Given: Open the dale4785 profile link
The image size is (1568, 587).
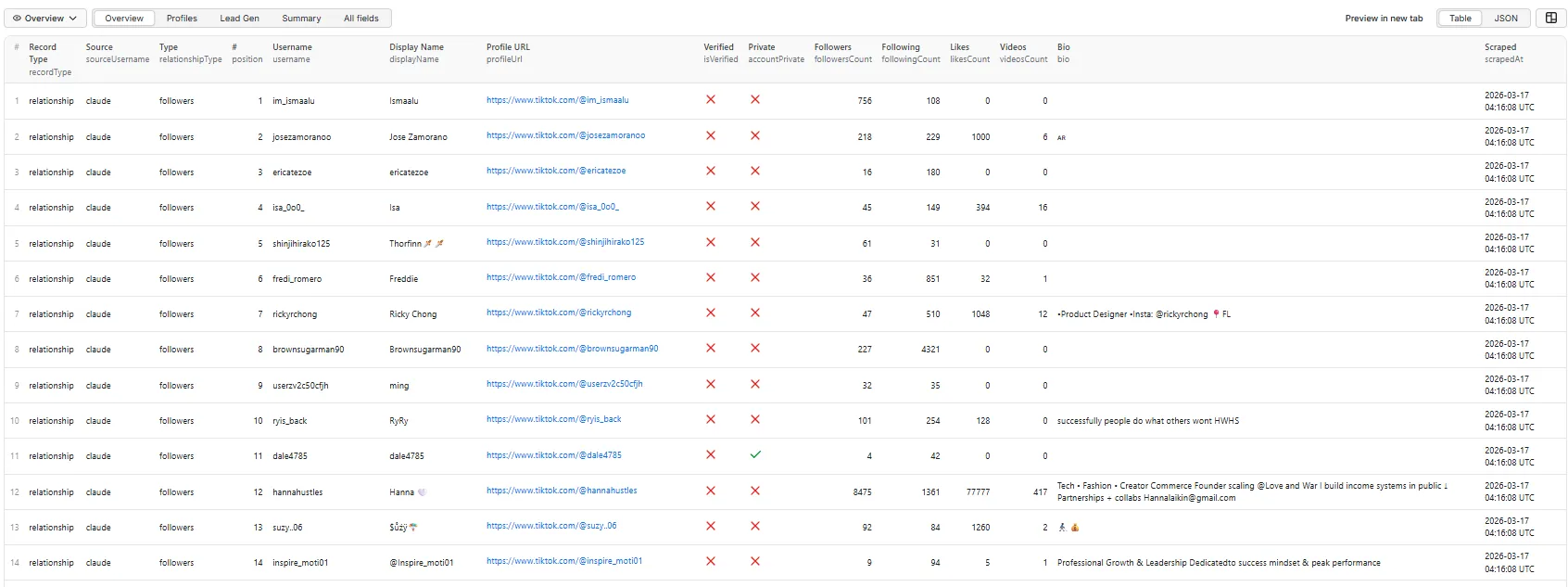Looking at the screenshot, I should click(x=554, y=455).
